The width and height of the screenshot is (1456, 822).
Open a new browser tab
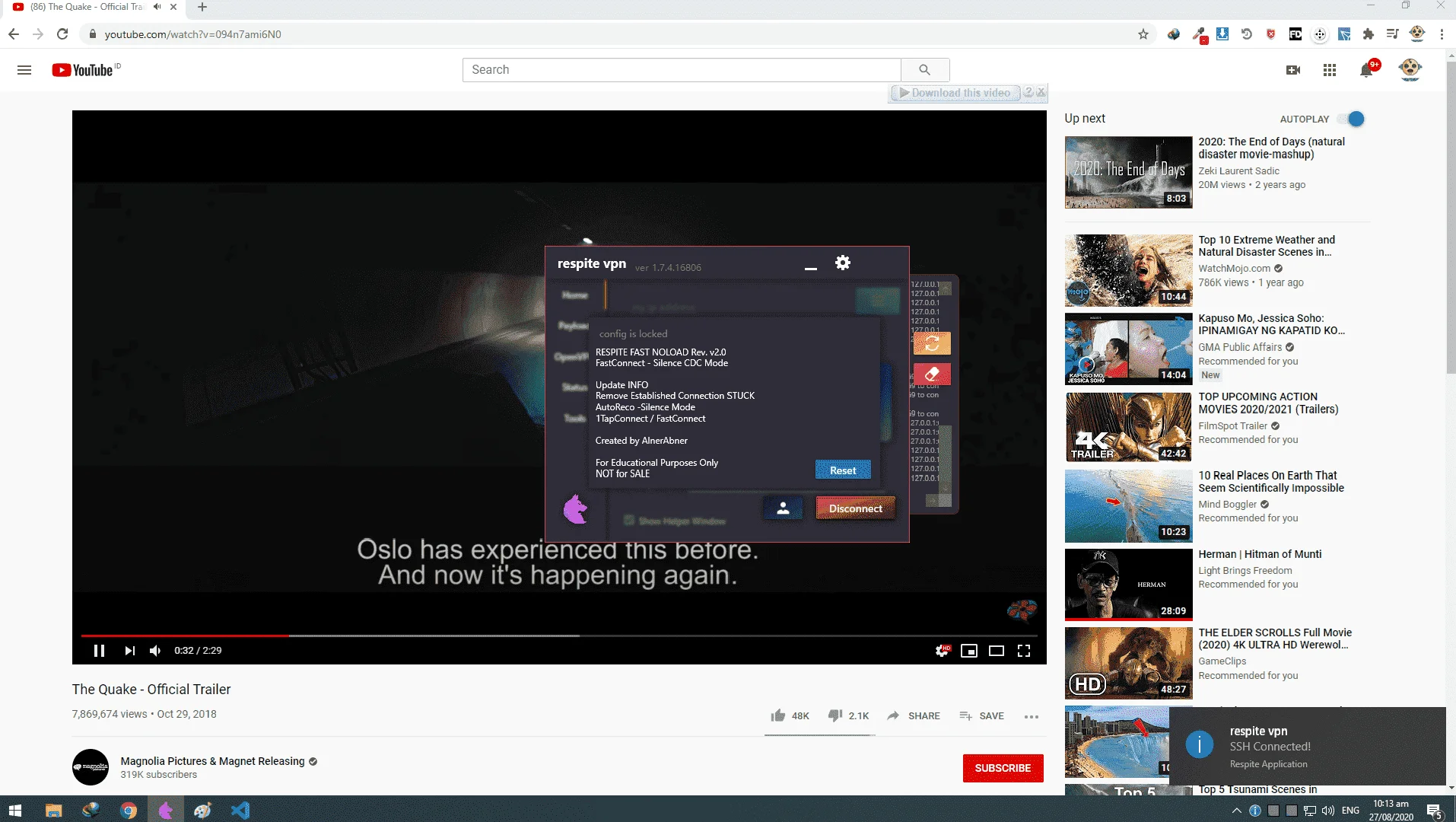[202, 8]
